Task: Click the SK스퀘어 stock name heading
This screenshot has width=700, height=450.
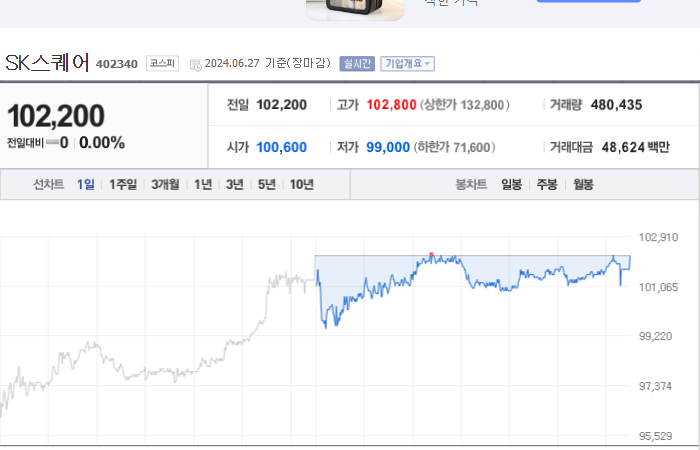Action: tap(47, 63)
